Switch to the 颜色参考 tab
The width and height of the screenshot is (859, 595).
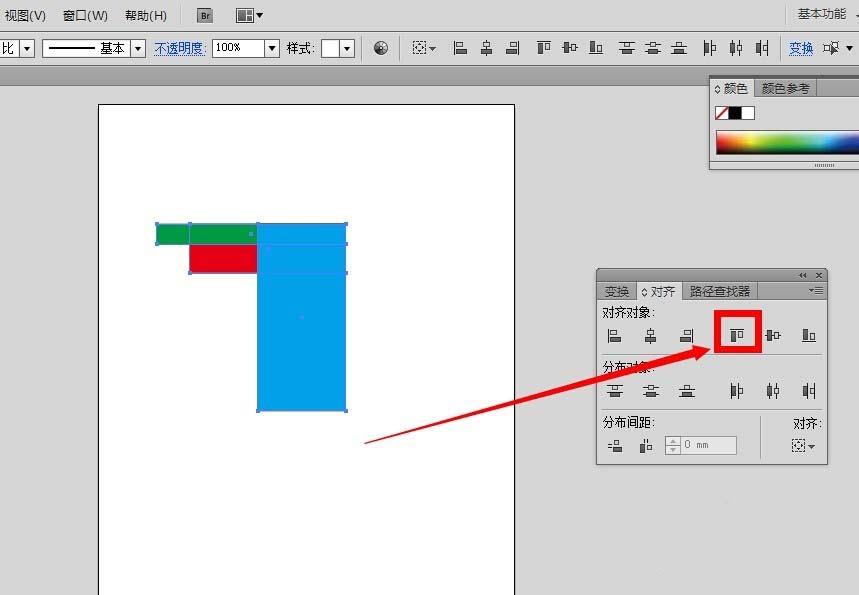coord(785,88)
